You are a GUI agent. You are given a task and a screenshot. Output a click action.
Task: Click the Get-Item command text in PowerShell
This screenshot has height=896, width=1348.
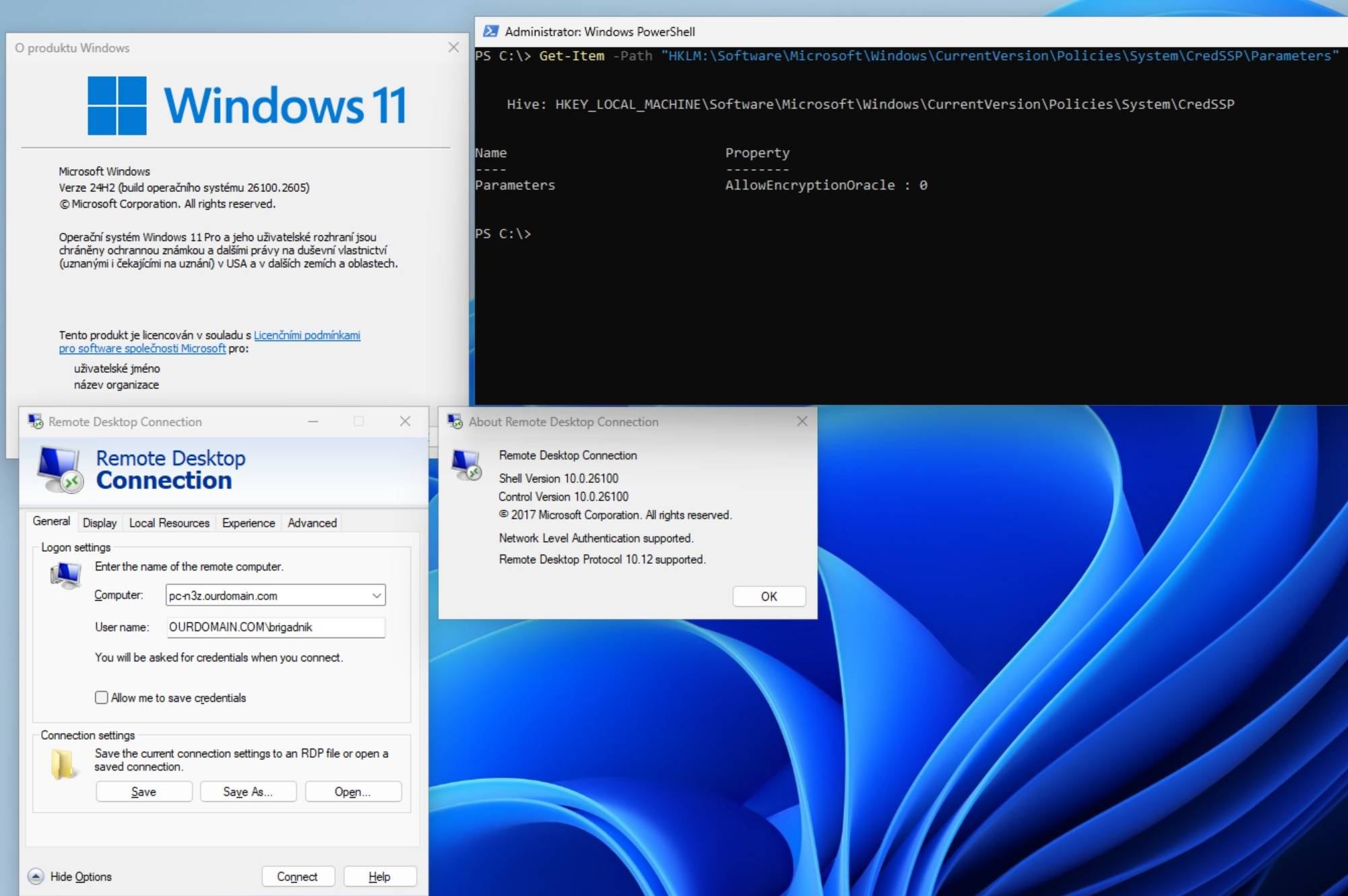click(571, 56)
